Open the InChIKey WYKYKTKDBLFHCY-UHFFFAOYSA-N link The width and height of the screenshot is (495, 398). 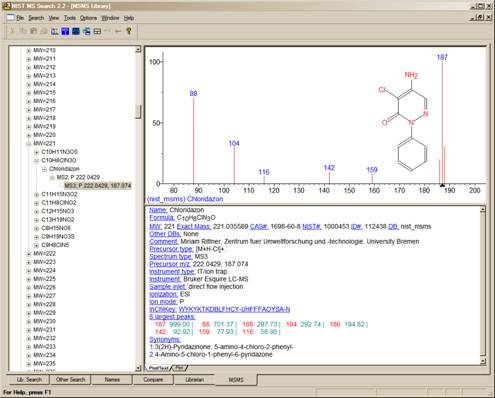[x=234, y=310]
